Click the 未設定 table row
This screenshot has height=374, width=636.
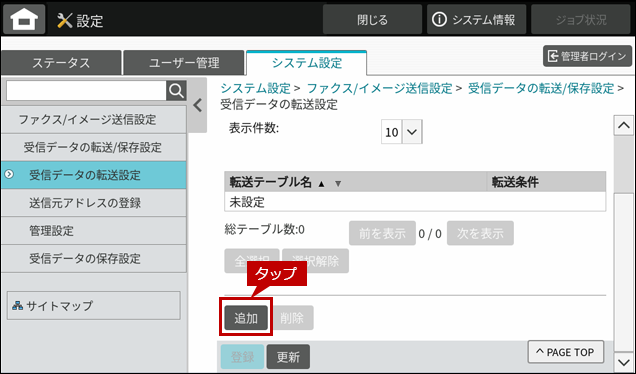tap(415, 202)
